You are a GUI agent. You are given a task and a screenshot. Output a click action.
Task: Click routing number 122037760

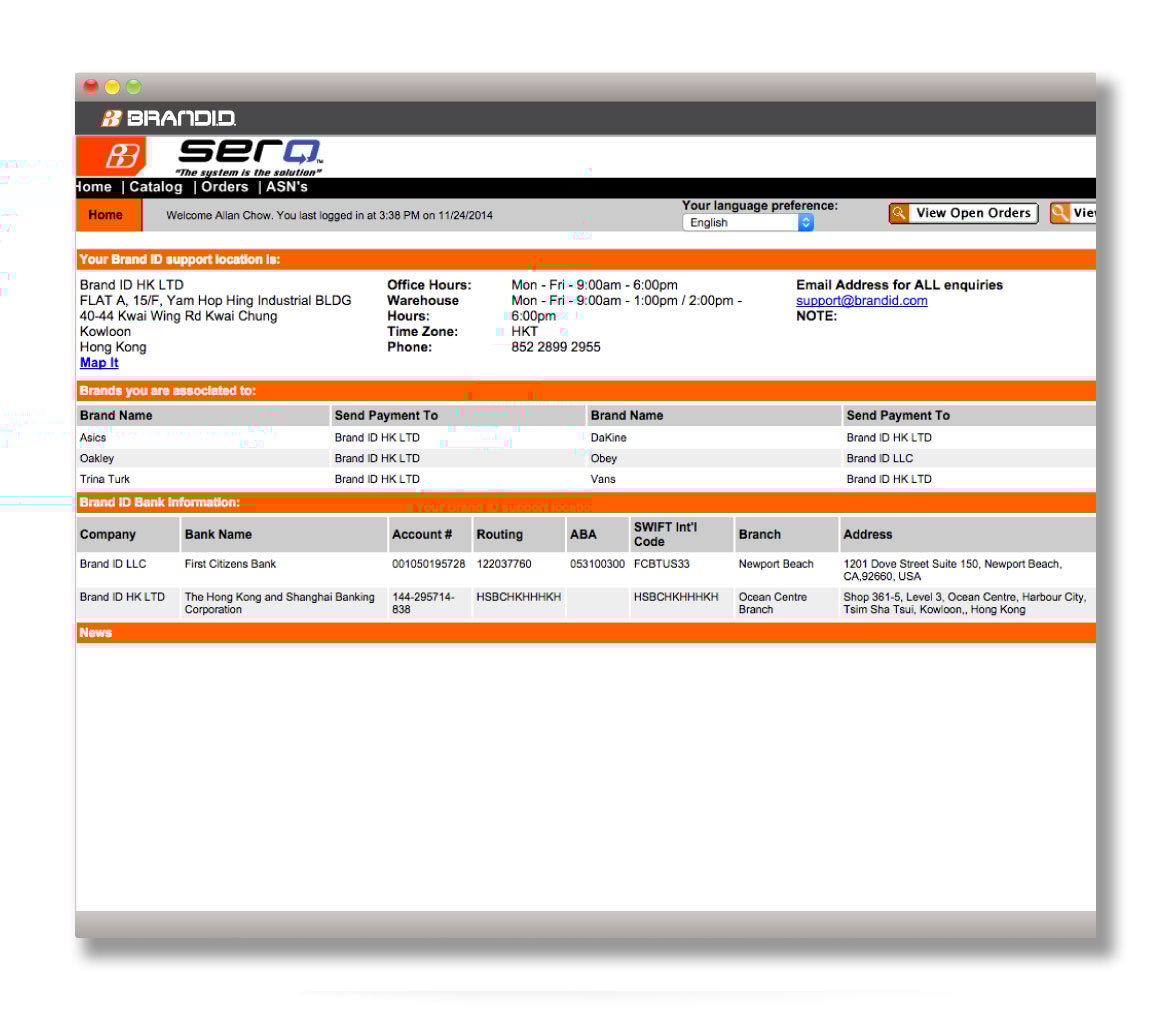[x=504, y=564]
